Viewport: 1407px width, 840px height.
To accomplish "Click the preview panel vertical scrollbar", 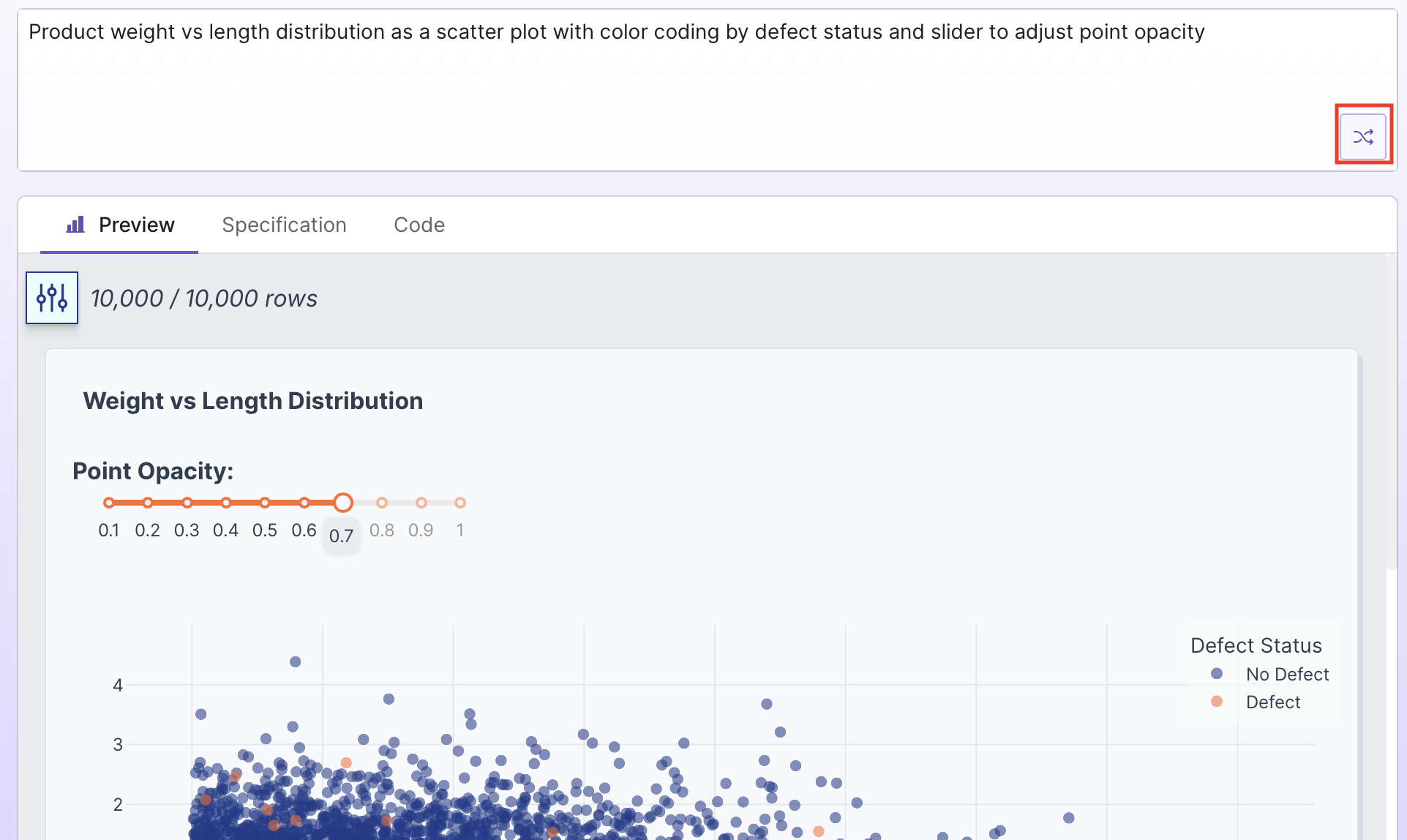I will click(1392, 410).
